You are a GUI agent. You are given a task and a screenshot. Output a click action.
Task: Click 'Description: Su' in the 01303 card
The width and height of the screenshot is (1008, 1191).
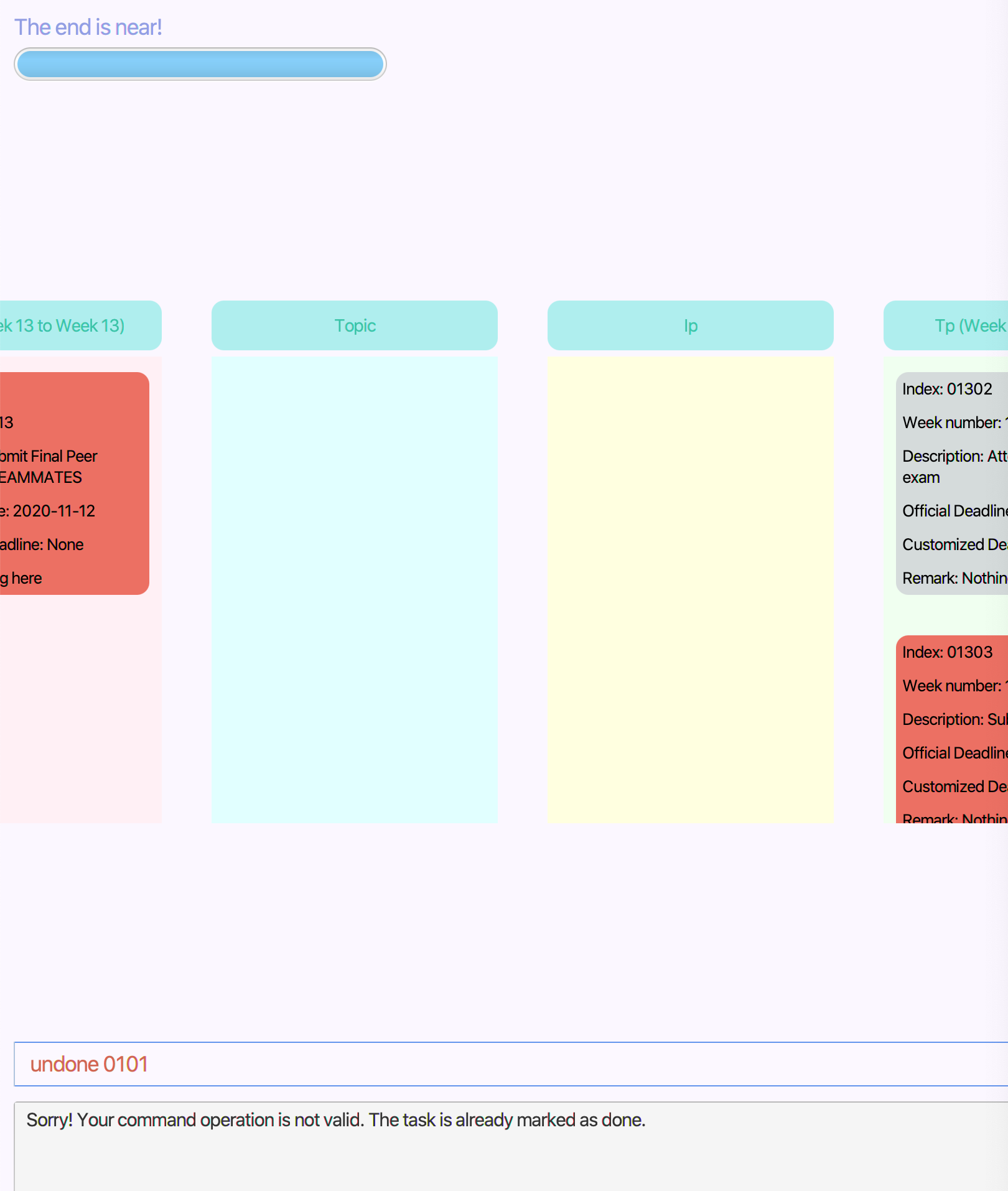[955, 719]
